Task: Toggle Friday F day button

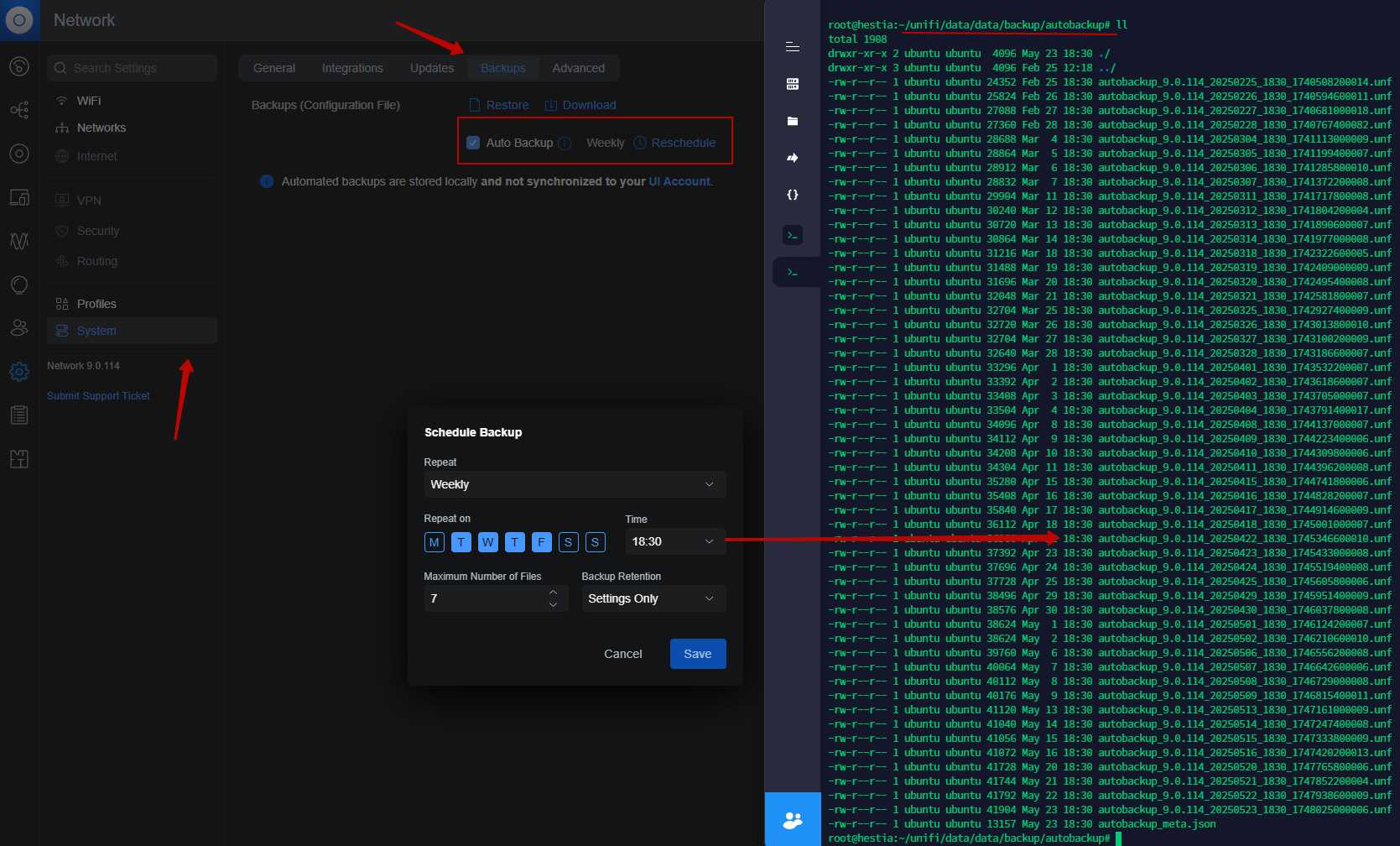Action: point(542,542)
